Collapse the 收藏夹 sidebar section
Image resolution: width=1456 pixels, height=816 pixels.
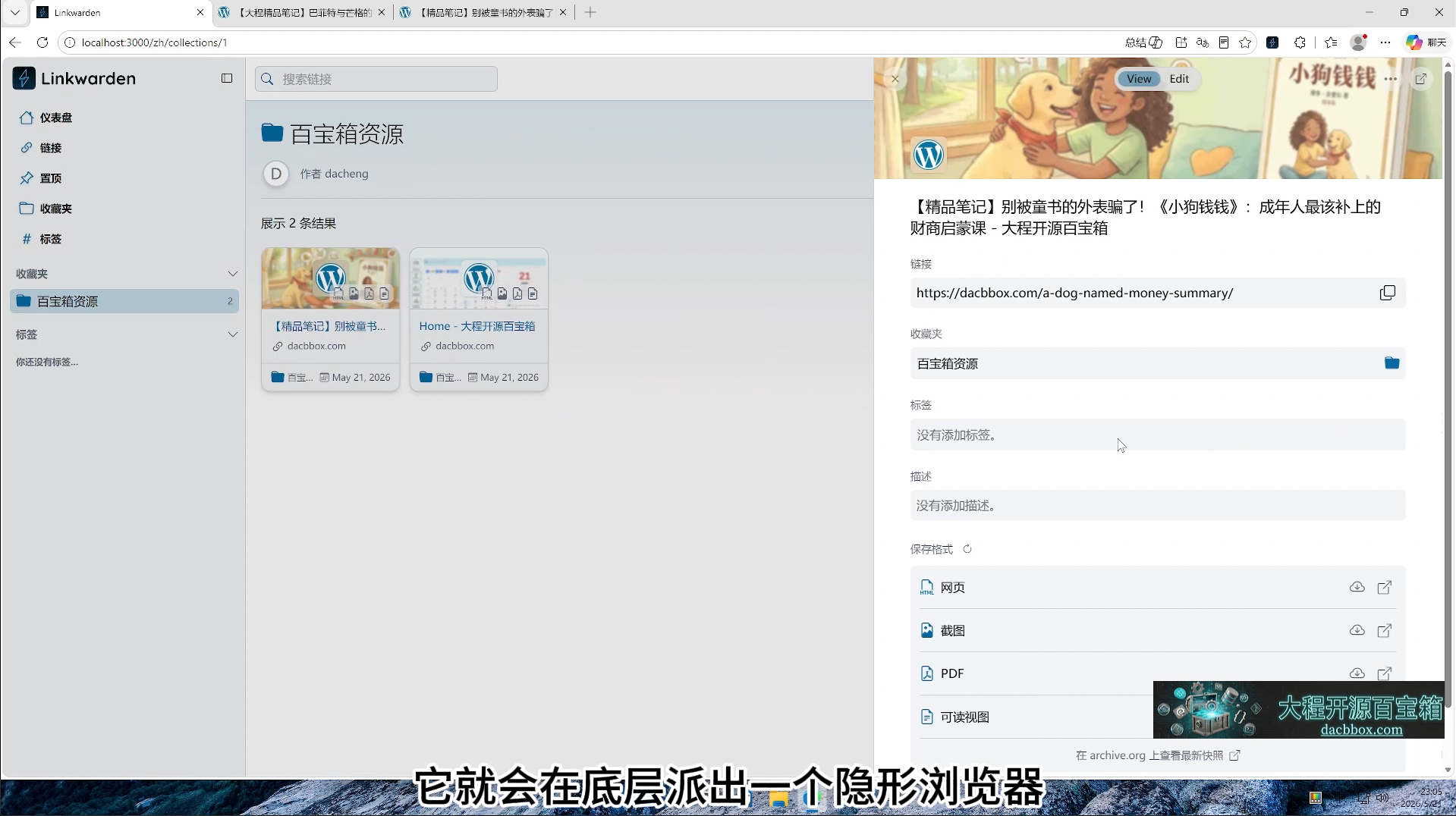click(x=232, y=274)
